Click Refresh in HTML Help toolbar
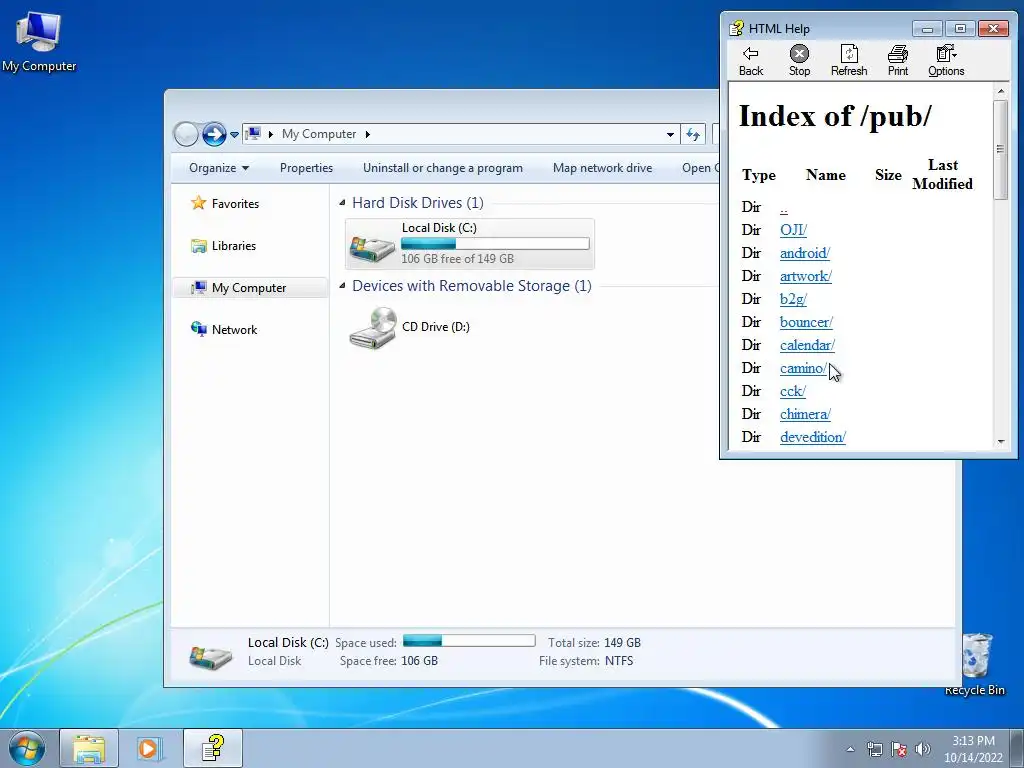 click(x=849, y=61)
